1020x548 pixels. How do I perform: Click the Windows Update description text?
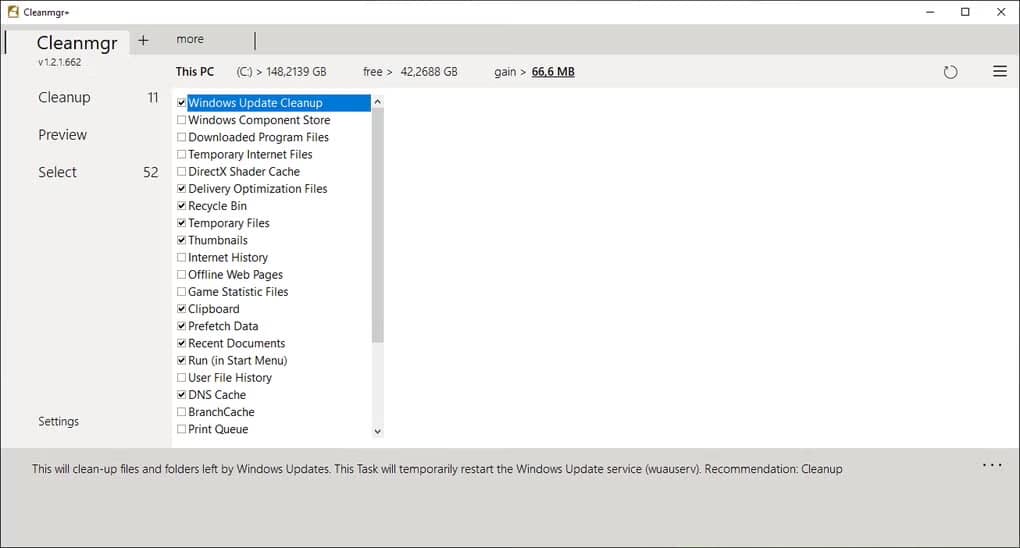[x=437, y=469]
